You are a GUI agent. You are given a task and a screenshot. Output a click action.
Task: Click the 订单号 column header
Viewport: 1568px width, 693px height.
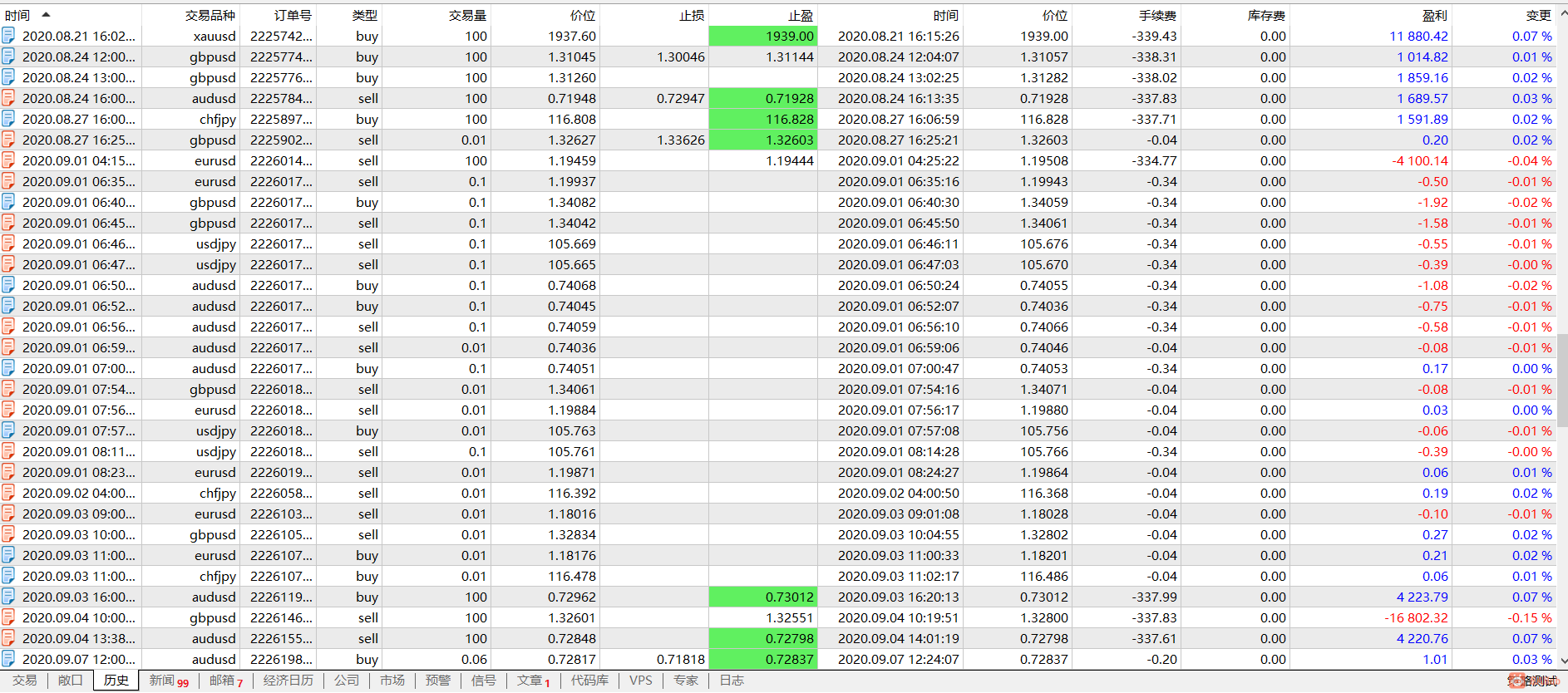(293, 15)
